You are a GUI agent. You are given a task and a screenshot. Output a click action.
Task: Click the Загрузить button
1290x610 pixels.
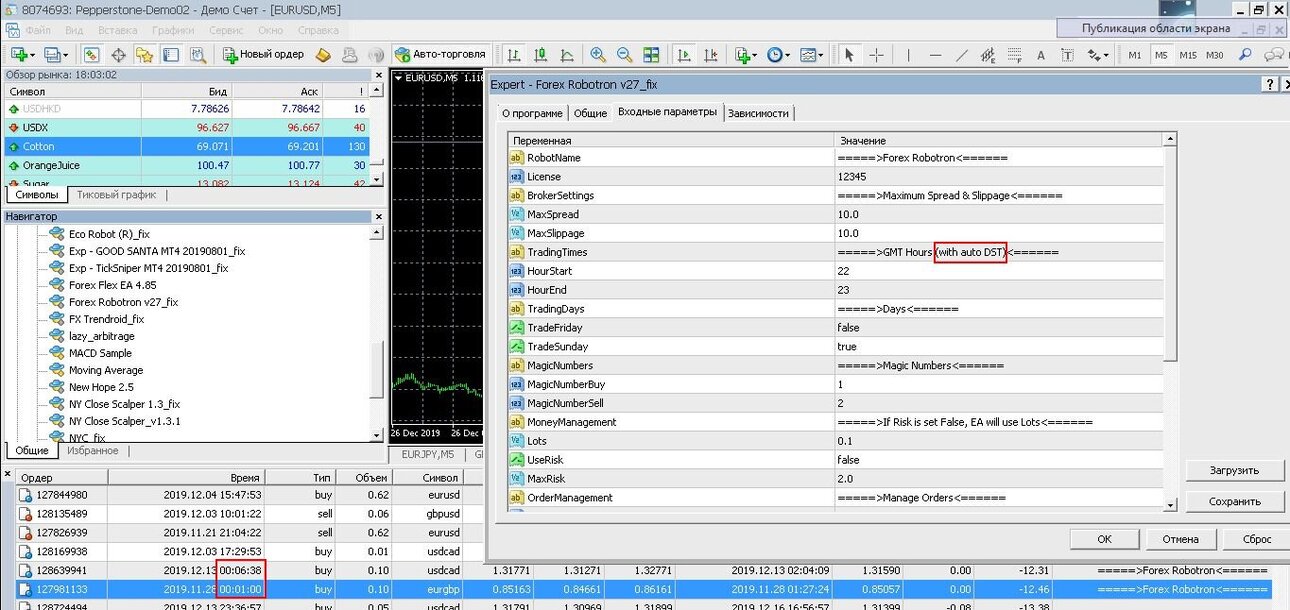pos(1234,470)
